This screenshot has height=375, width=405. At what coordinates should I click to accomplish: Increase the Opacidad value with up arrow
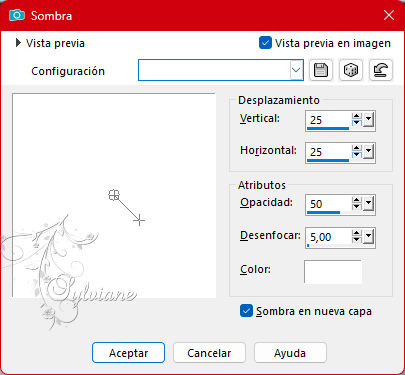[x=357, y=200]
